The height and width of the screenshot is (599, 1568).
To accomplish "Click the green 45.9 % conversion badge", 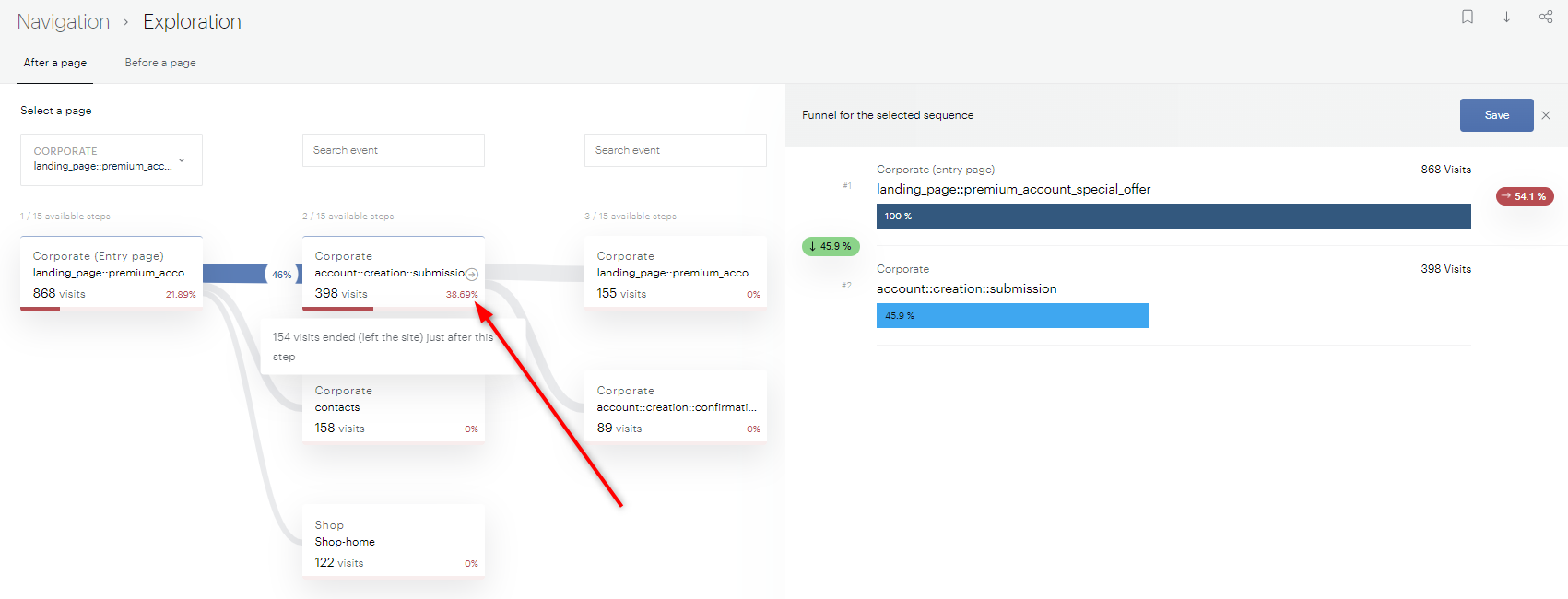I will coord(831,246).
